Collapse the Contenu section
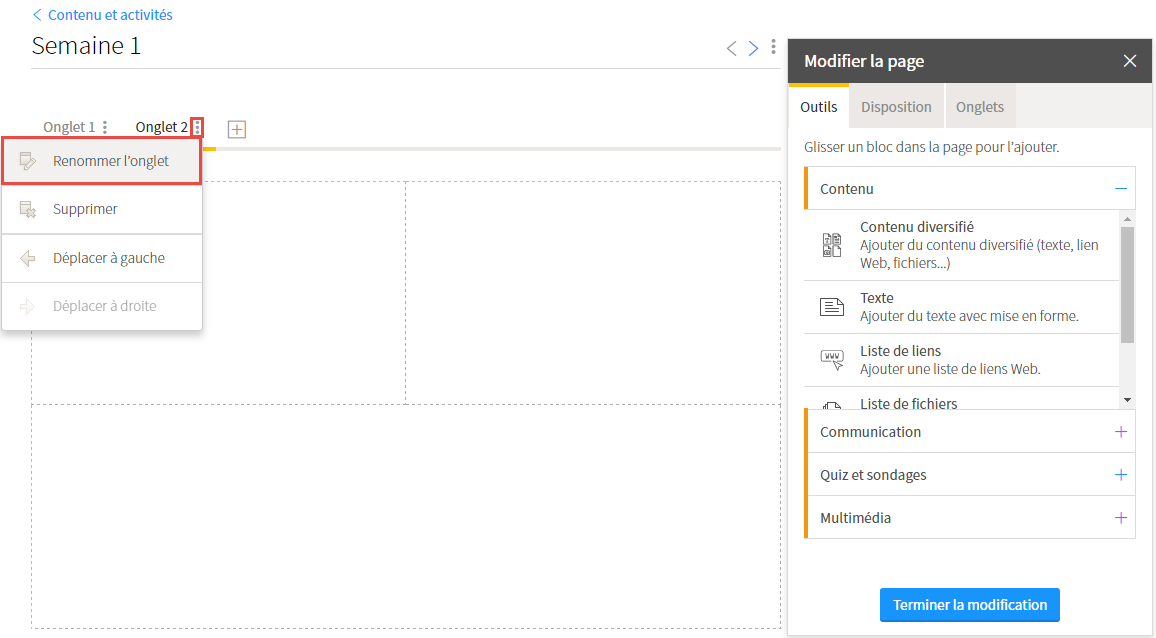1156x638 pixels. tap(1121, 189)
